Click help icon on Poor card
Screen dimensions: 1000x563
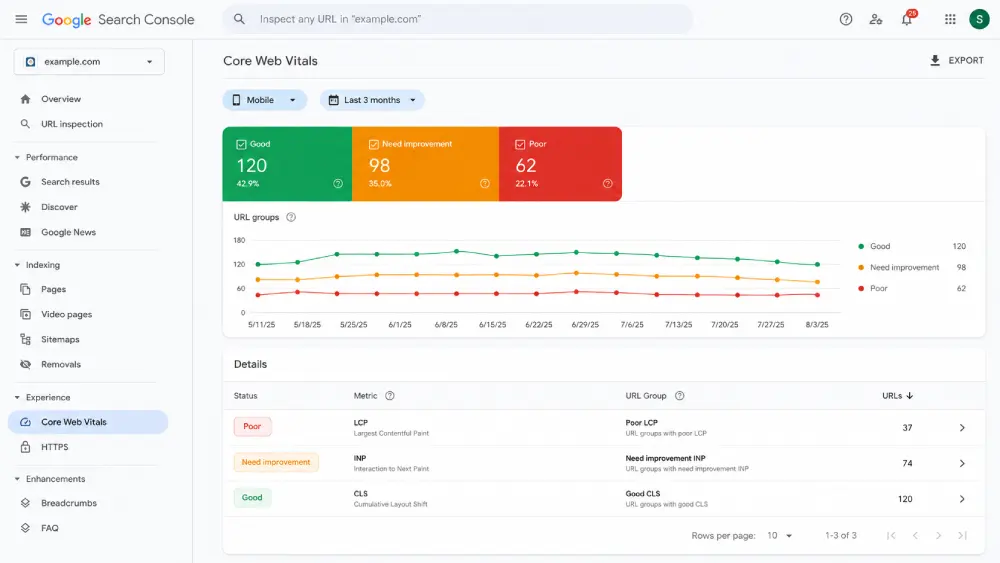[x=608, y=184]
